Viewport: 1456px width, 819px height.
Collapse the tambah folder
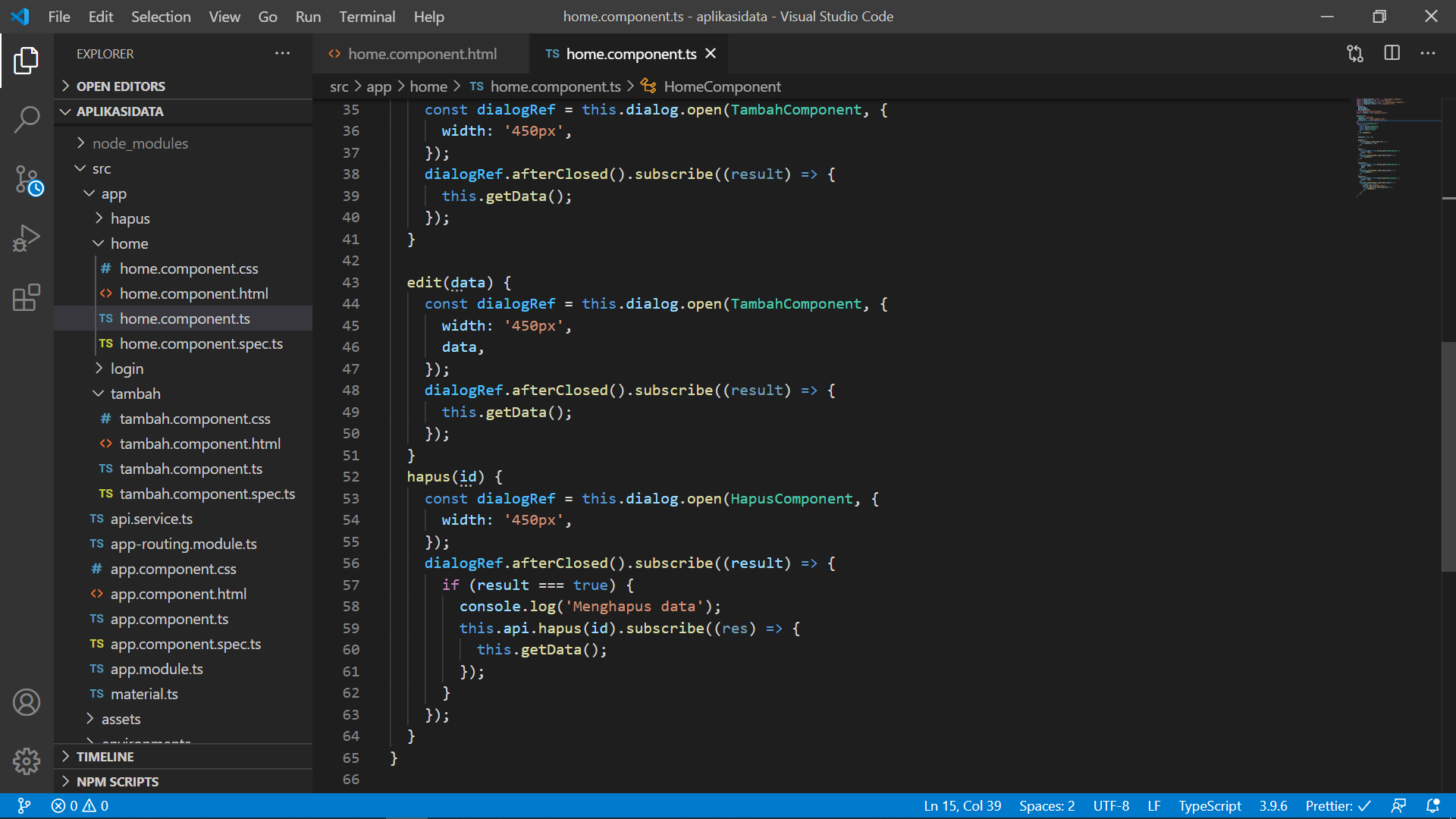click(135, 394)
